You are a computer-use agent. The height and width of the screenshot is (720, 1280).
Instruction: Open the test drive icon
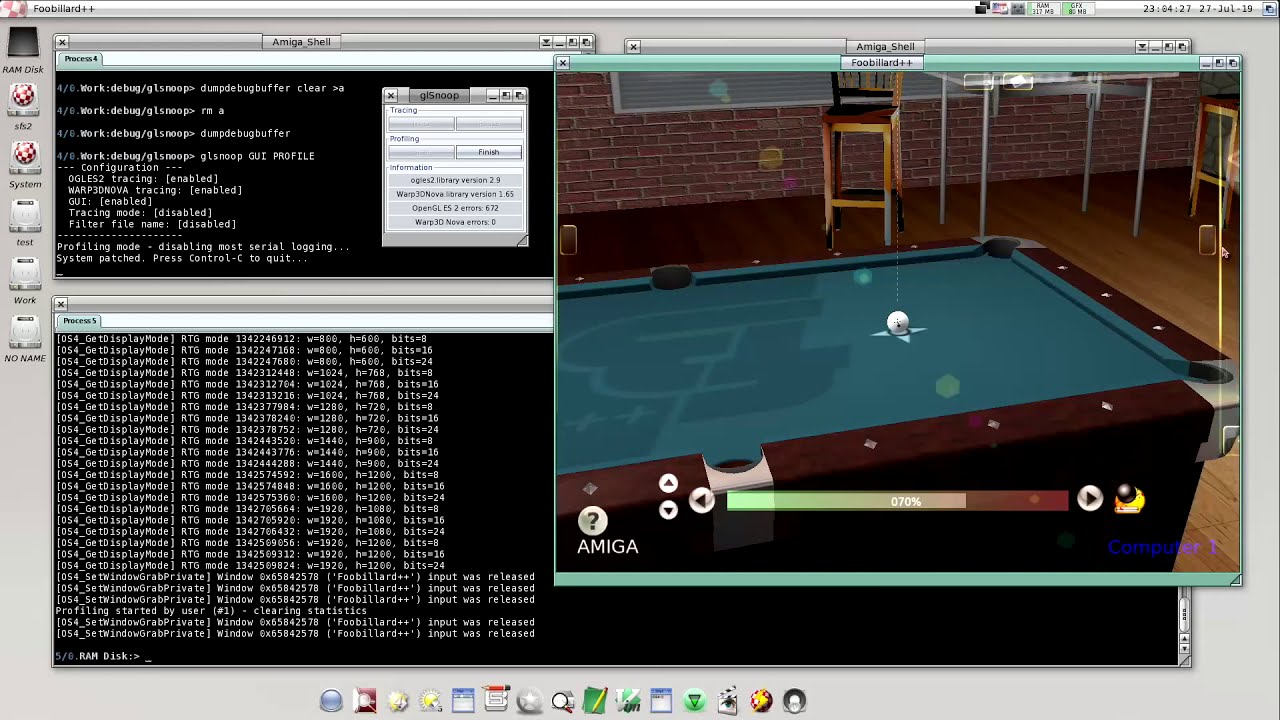tap(24, 216)
